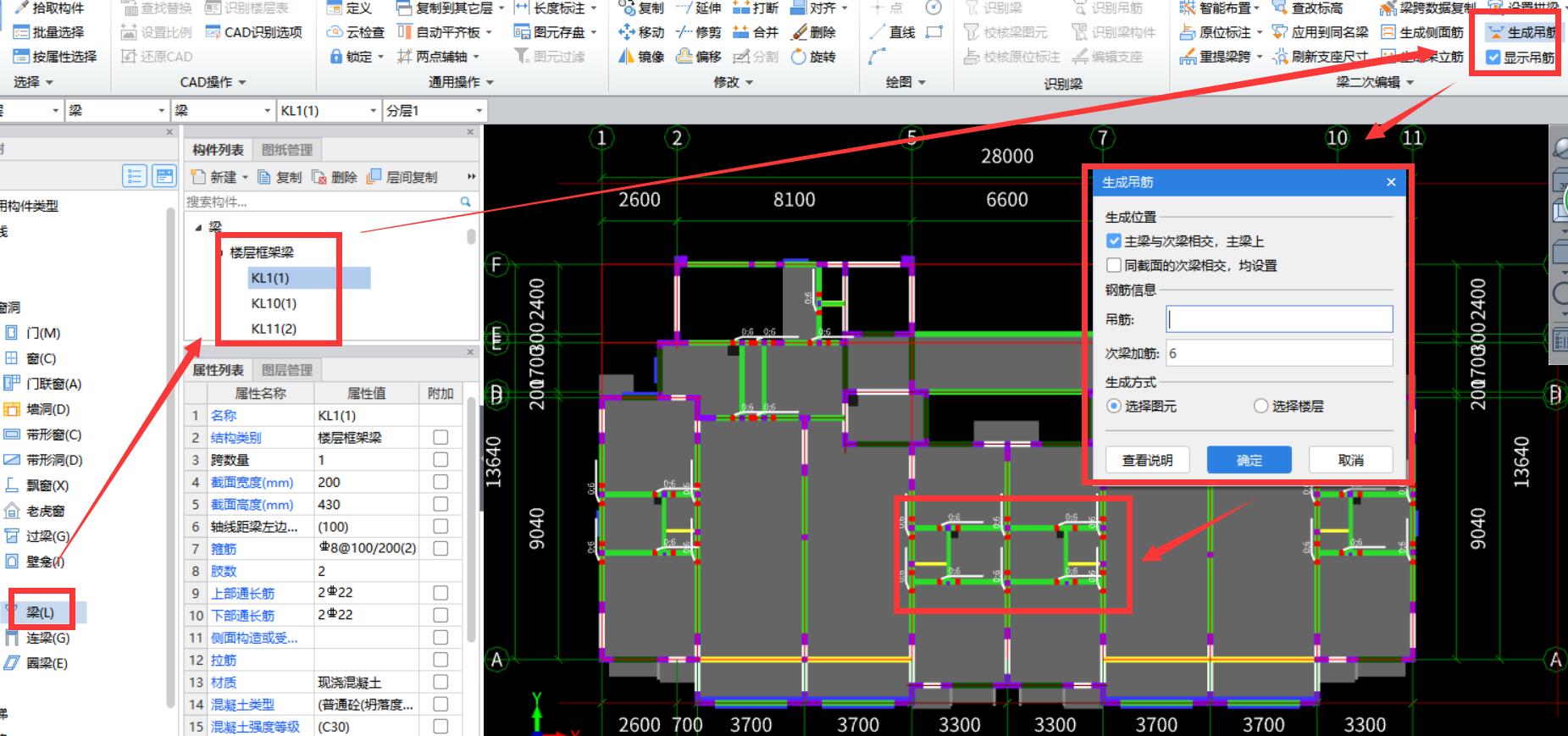Click the 移动 move tool in 修改 group
Image resolution: width=1568 pixels, height=736 pixels.
pos(641,32)
